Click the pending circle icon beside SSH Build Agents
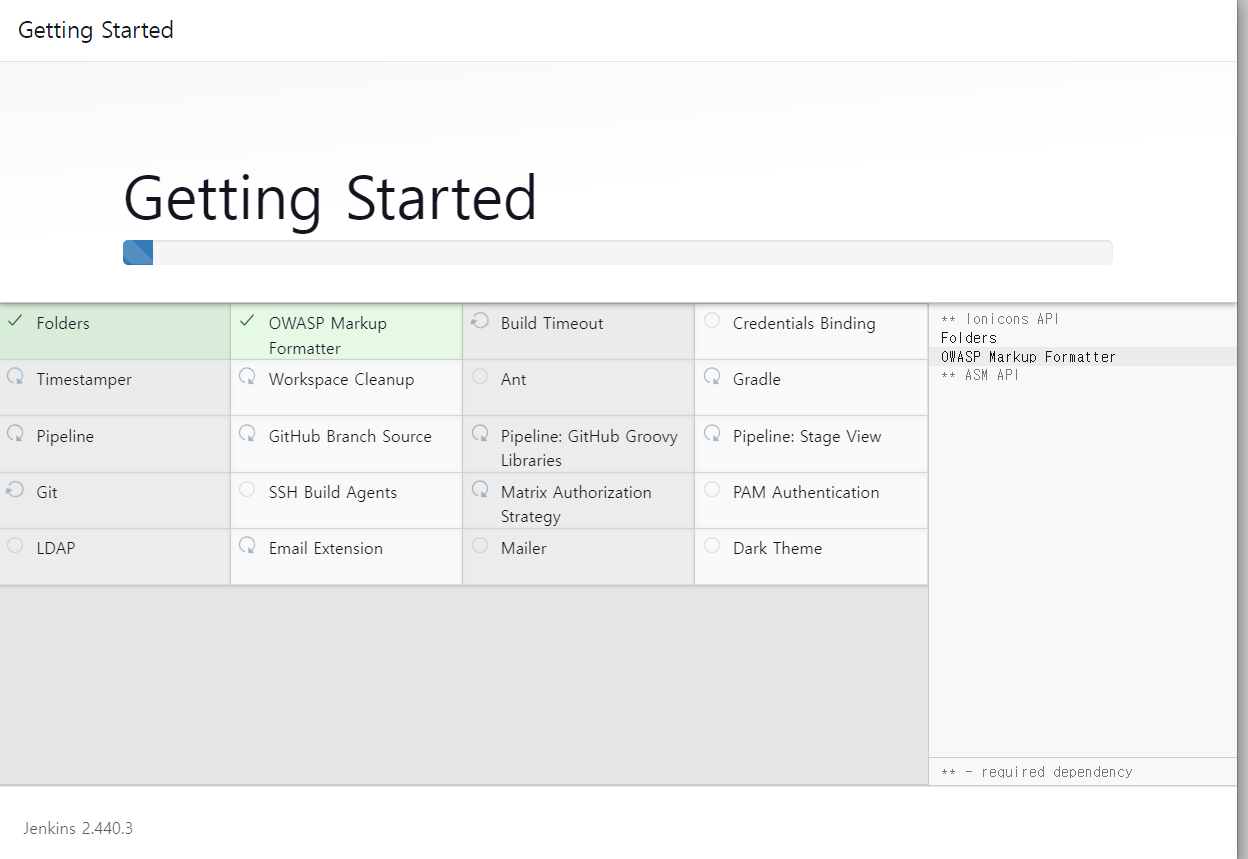This screenshot has height=859, width=1248. point(248,490)
